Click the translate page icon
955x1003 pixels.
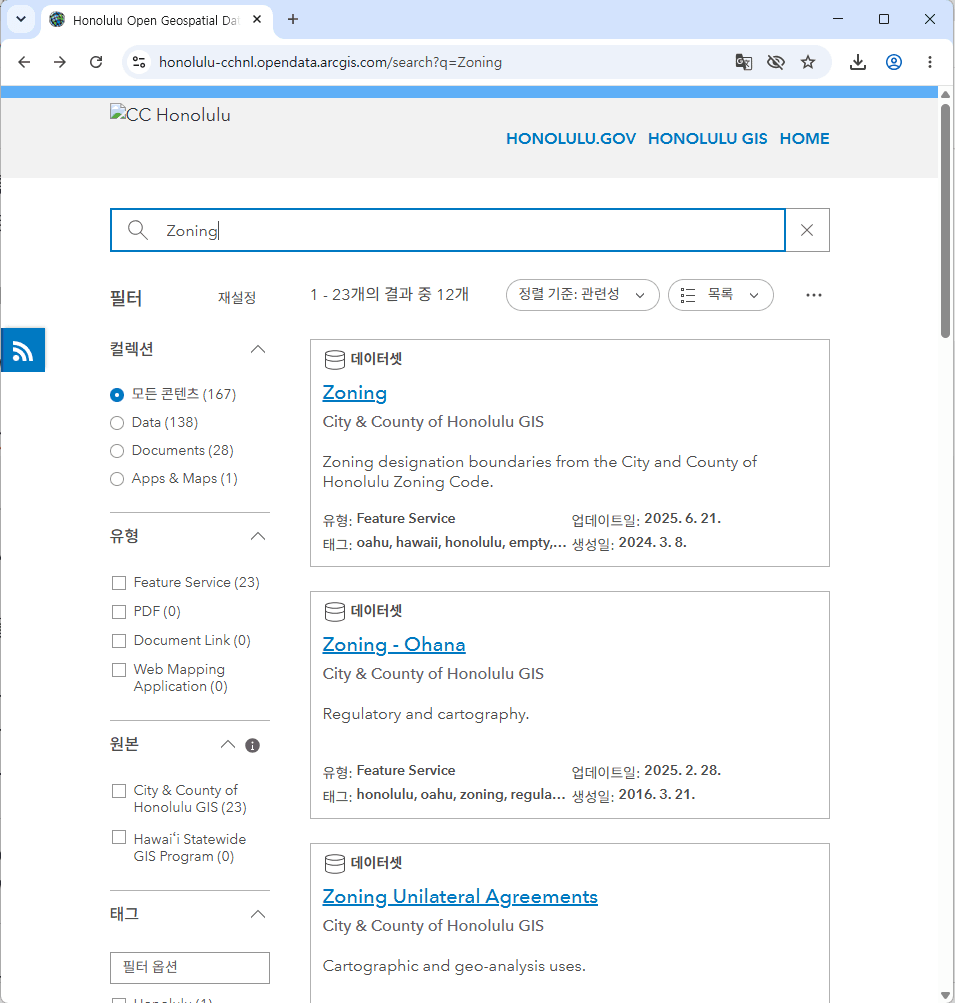click(743, 62)
